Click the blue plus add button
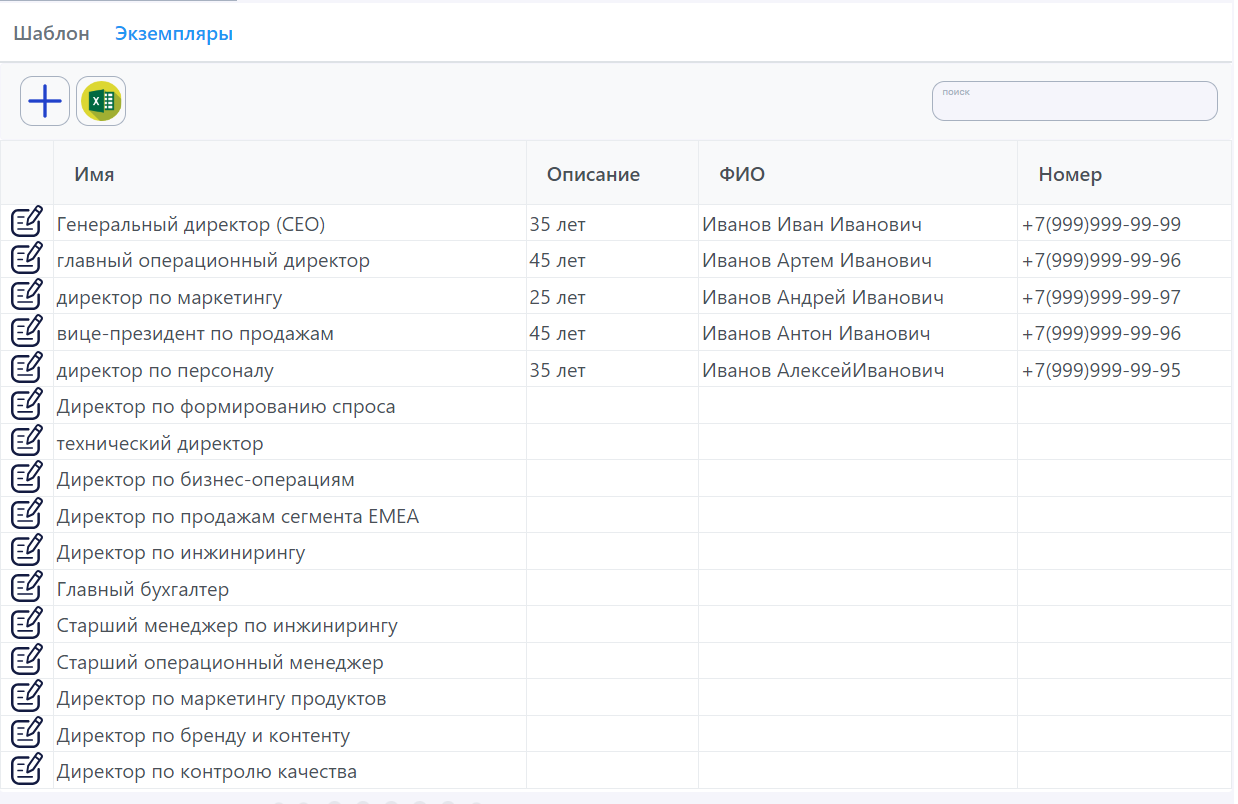Image resolution: width=1238 pixels, height=804 pixels. point(45,101)
